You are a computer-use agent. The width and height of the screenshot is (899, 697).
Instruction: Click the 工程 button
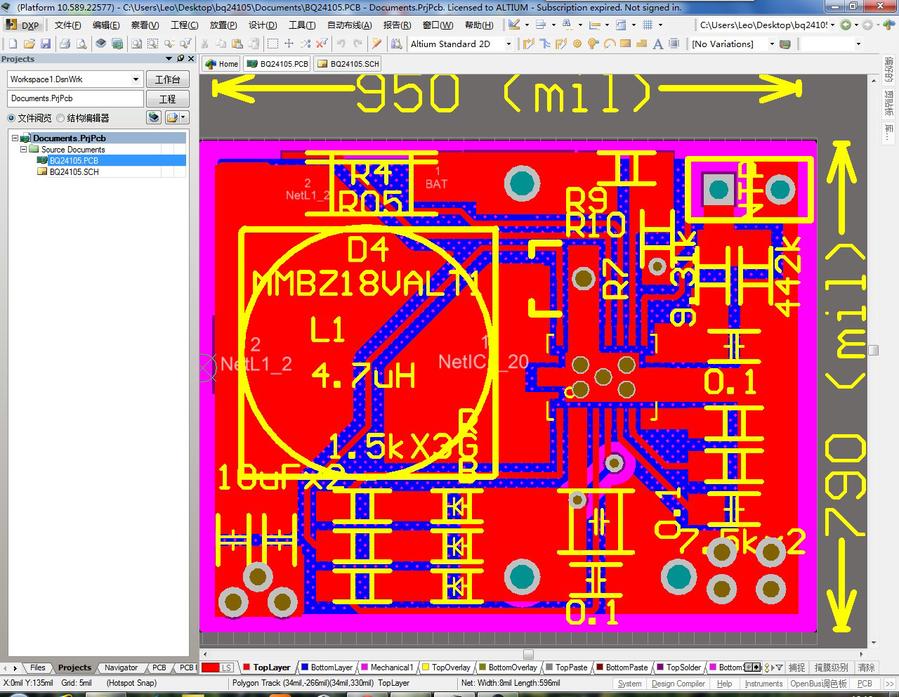167,99
